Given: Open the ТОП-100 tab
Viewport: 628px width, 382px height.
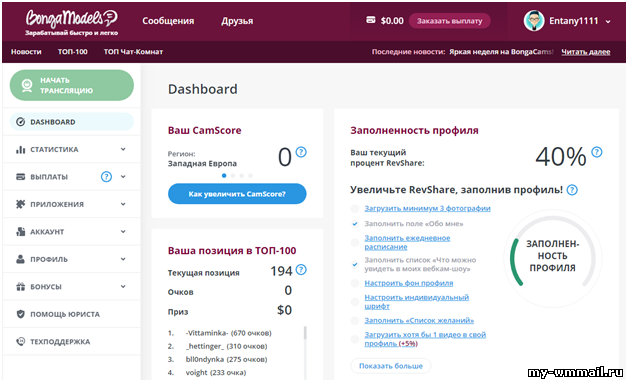Looking at the screenshot, I should [x=72, y=52].
